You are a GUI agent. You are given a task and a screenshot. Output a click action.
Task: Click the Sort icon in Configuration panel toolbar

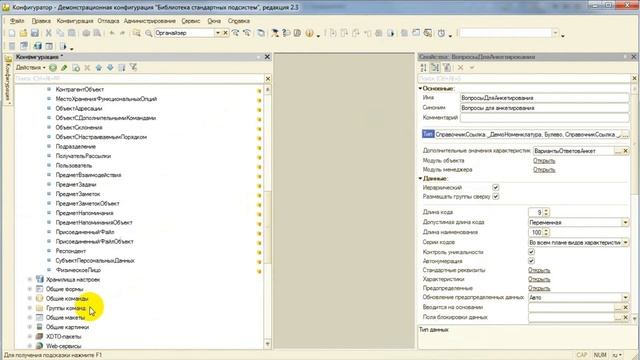122,68
